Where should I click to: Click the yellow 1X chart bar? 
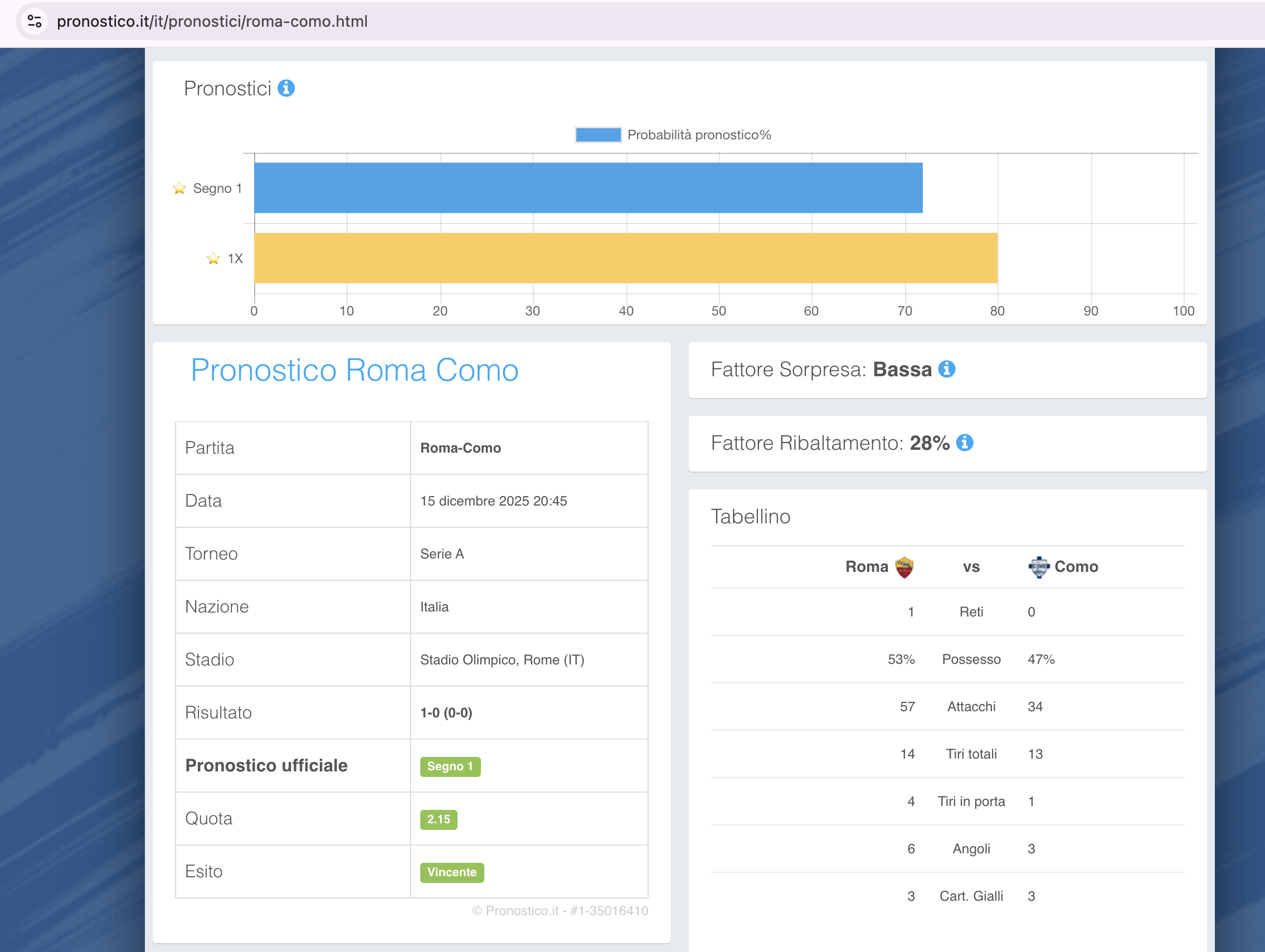(626, 258)
